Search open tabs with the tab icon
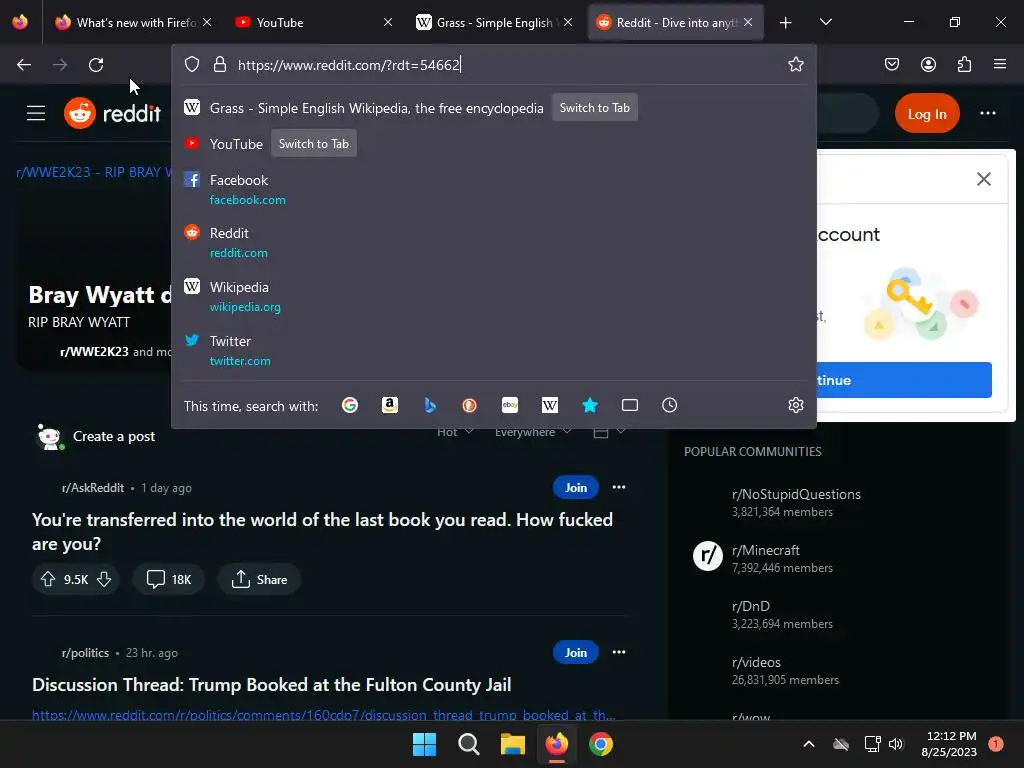Viewport: 1024px width, 768px height. [x=630, y=406]
